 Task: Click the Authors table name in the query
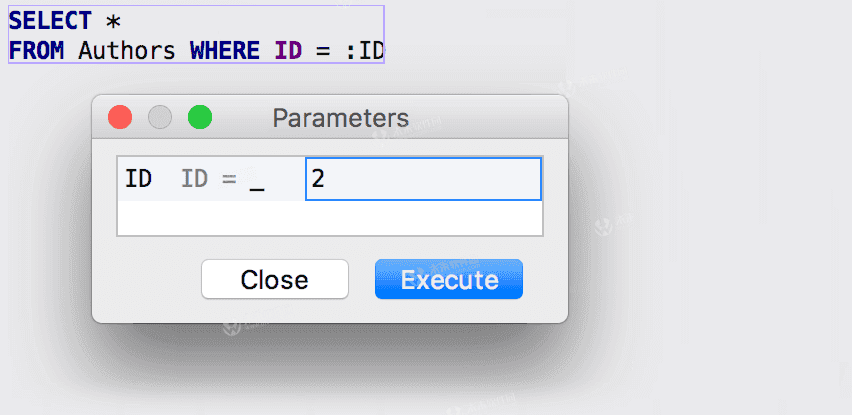(127, 51)
